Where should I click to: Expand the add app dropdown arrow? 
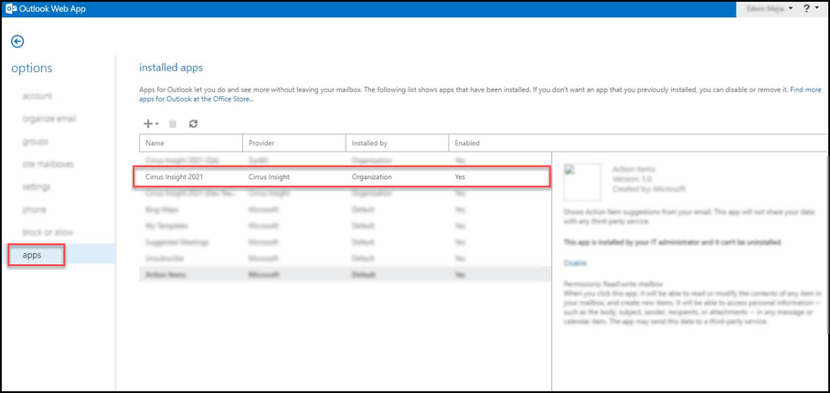click(x=157, y=124)
